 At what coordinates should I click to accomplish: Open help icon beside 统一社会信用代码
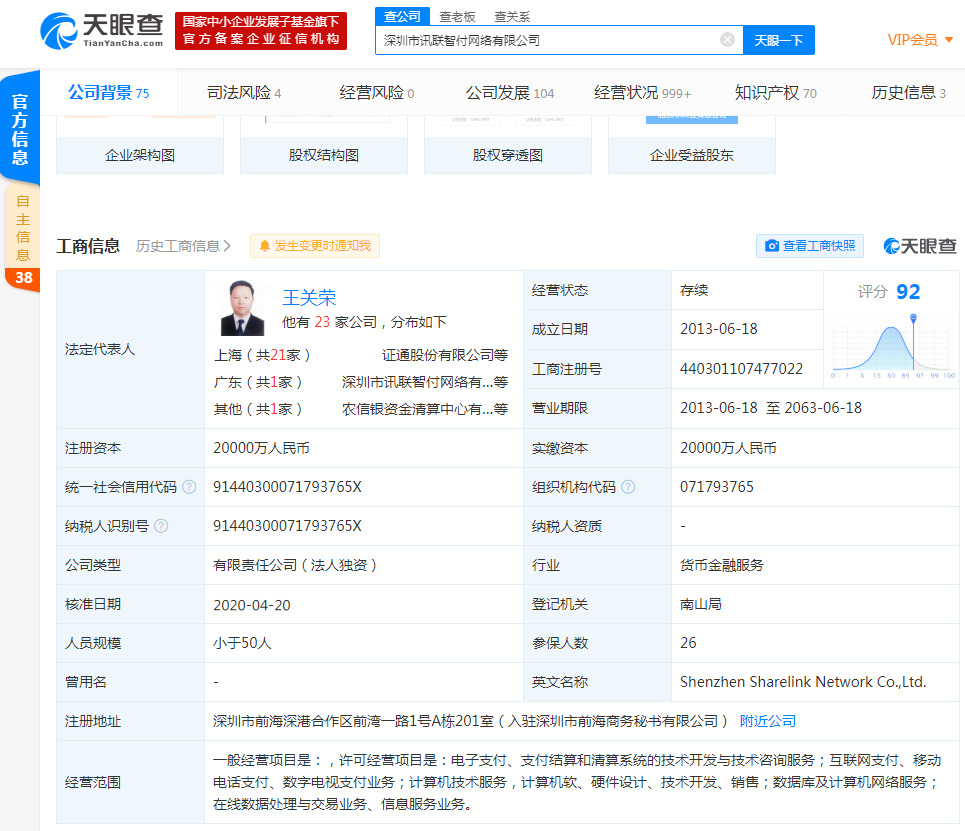point(190,487)
